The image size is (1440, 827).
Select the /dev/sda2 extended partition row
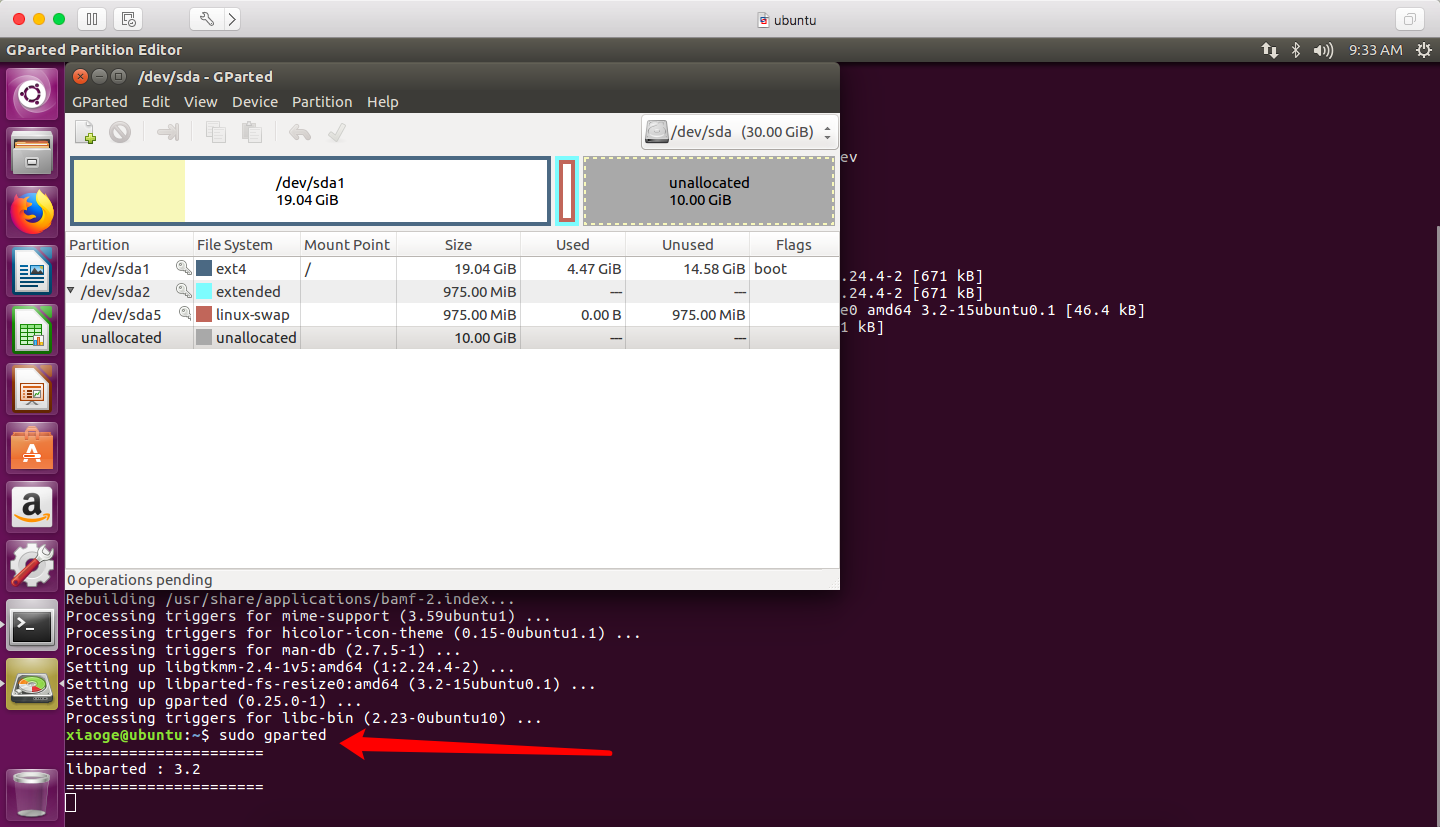pos(452,292)
